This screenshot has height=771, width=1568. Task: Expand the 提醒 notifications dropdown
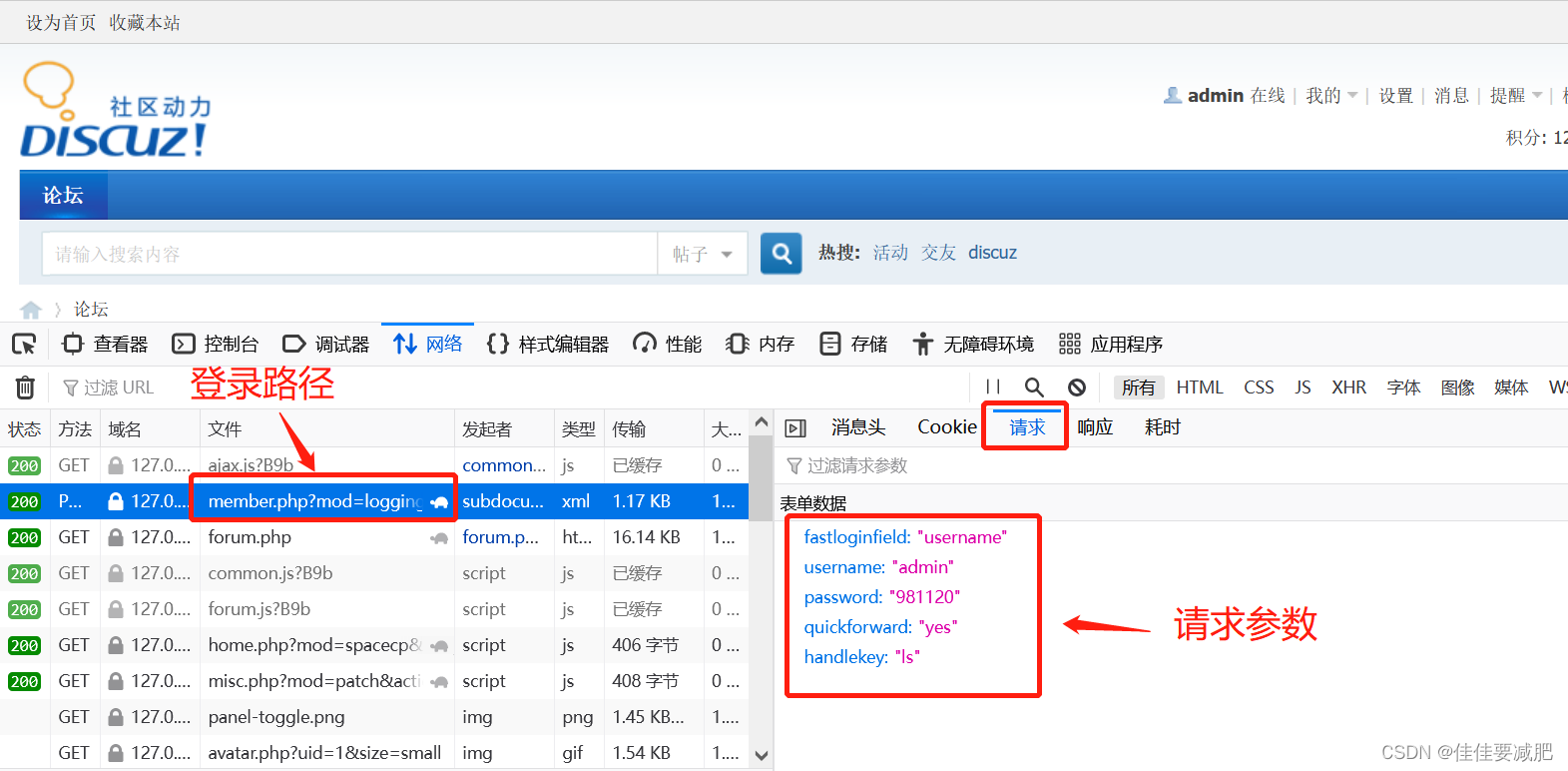point(1516,96)
